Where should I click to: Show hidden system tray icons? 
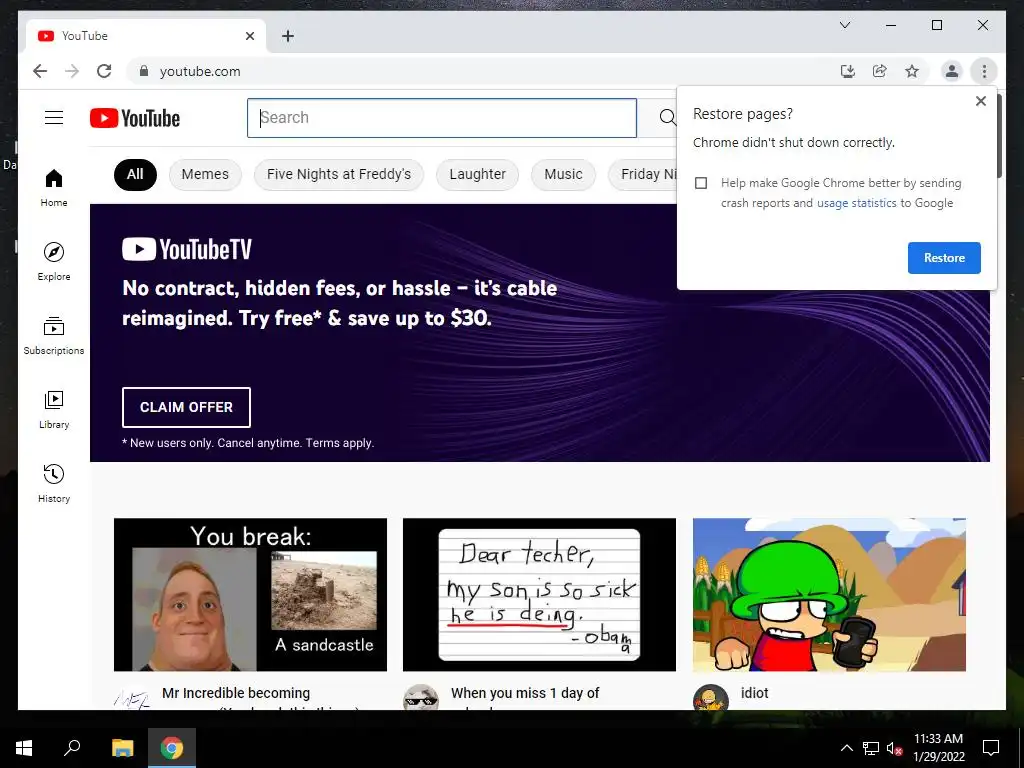(x=846, y=748)
